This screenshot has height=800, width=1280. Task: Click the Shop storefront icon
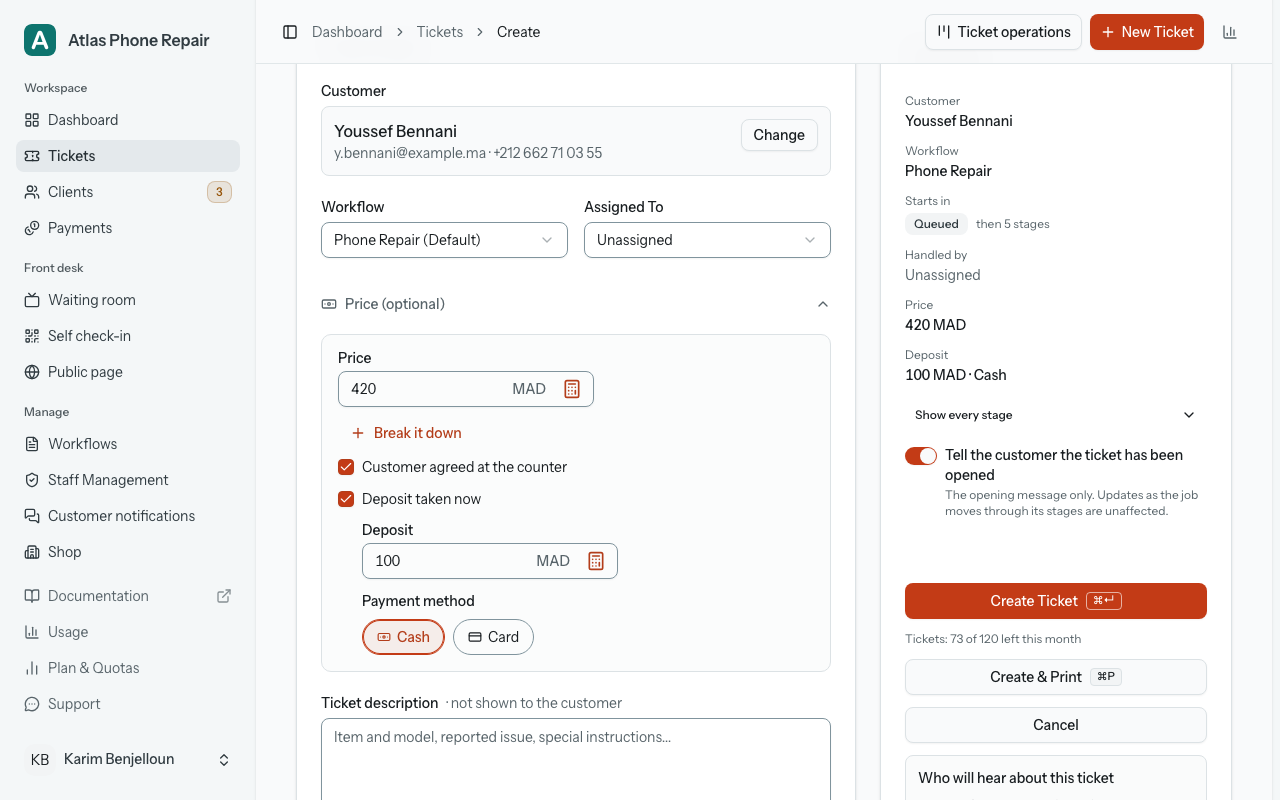32,552
